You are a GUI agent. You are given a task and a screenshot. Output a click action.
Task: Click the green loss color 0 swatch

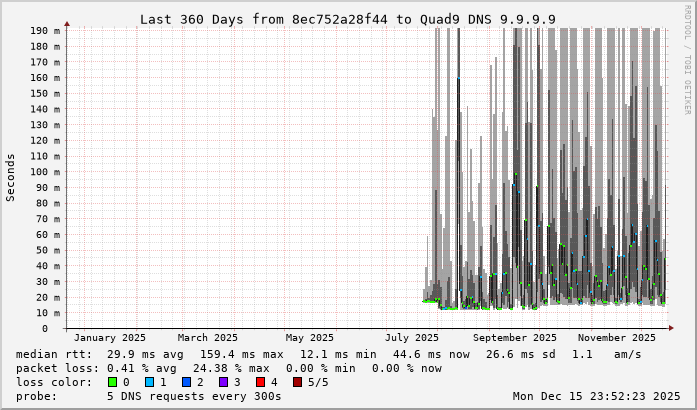point(112,382)
